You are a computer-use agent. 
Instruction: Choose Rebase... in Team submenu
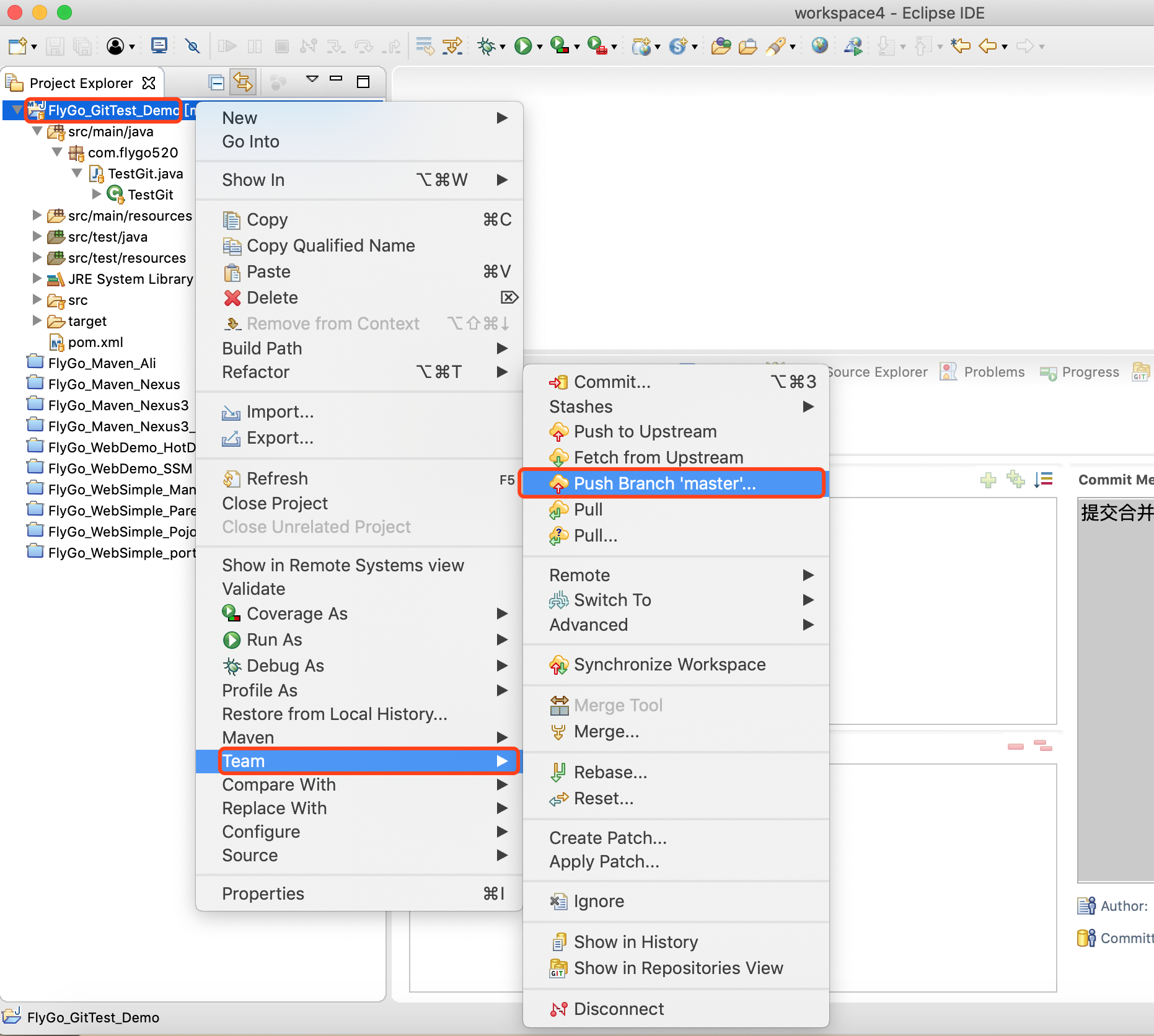coord(676,772)
